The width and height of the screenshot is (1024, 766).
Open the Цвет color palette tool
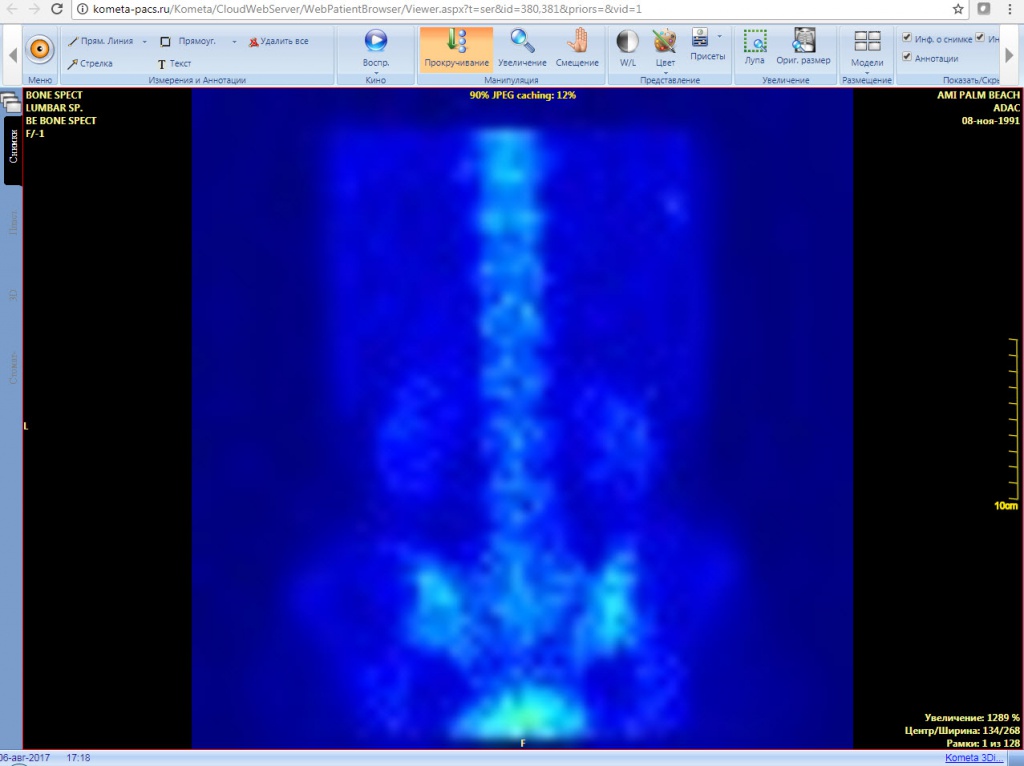[665, 47]
